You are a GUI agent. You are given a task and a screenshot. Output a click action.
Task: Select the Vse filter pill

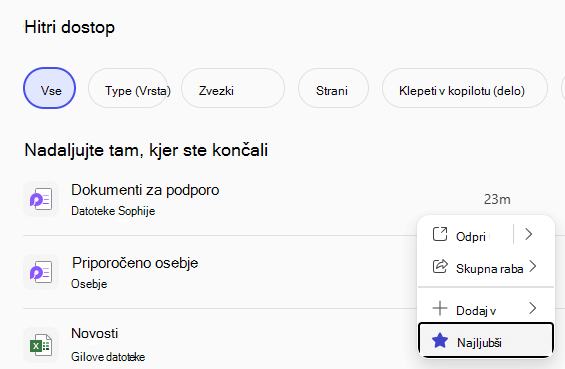(x=49, y=88)
